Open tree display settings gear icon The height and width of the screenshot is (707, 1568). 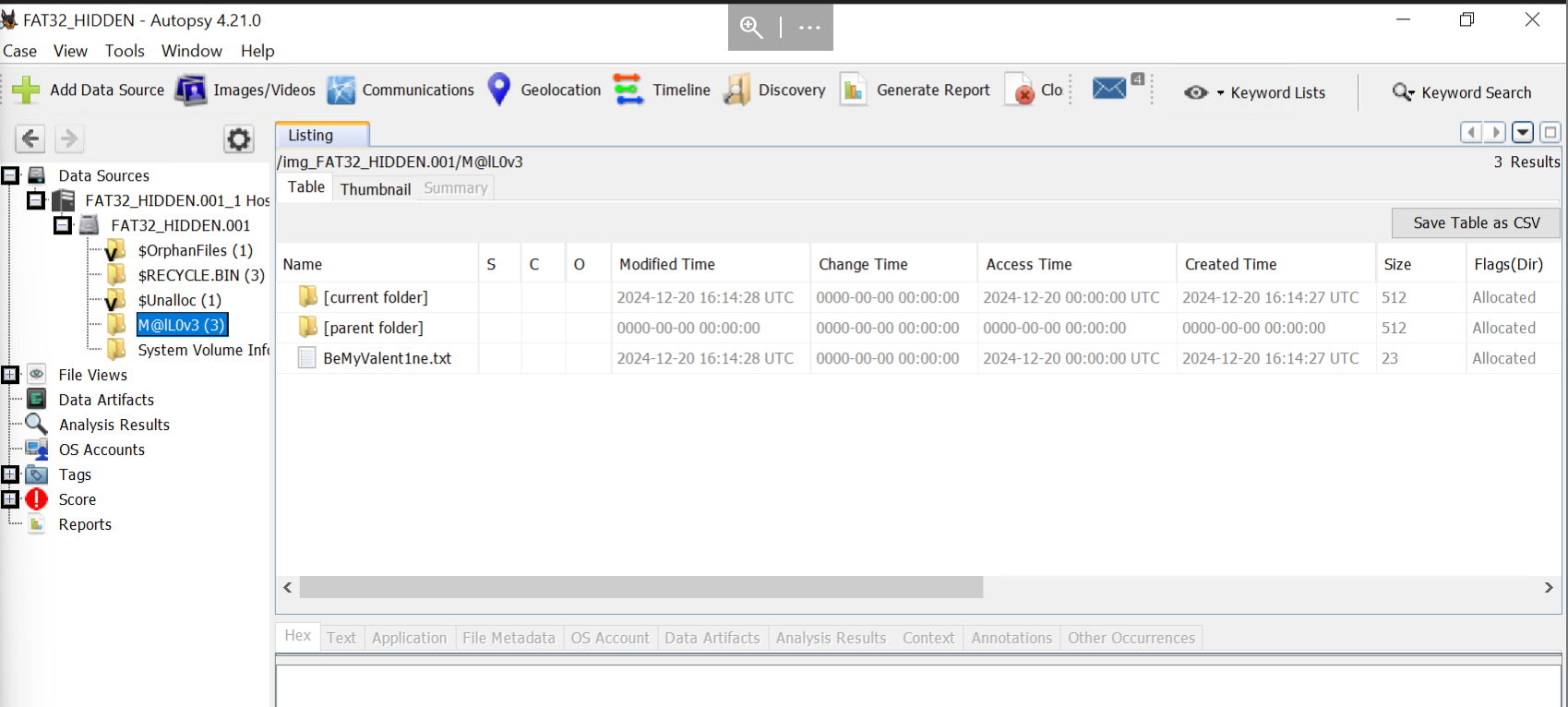[x=239, y=139]
